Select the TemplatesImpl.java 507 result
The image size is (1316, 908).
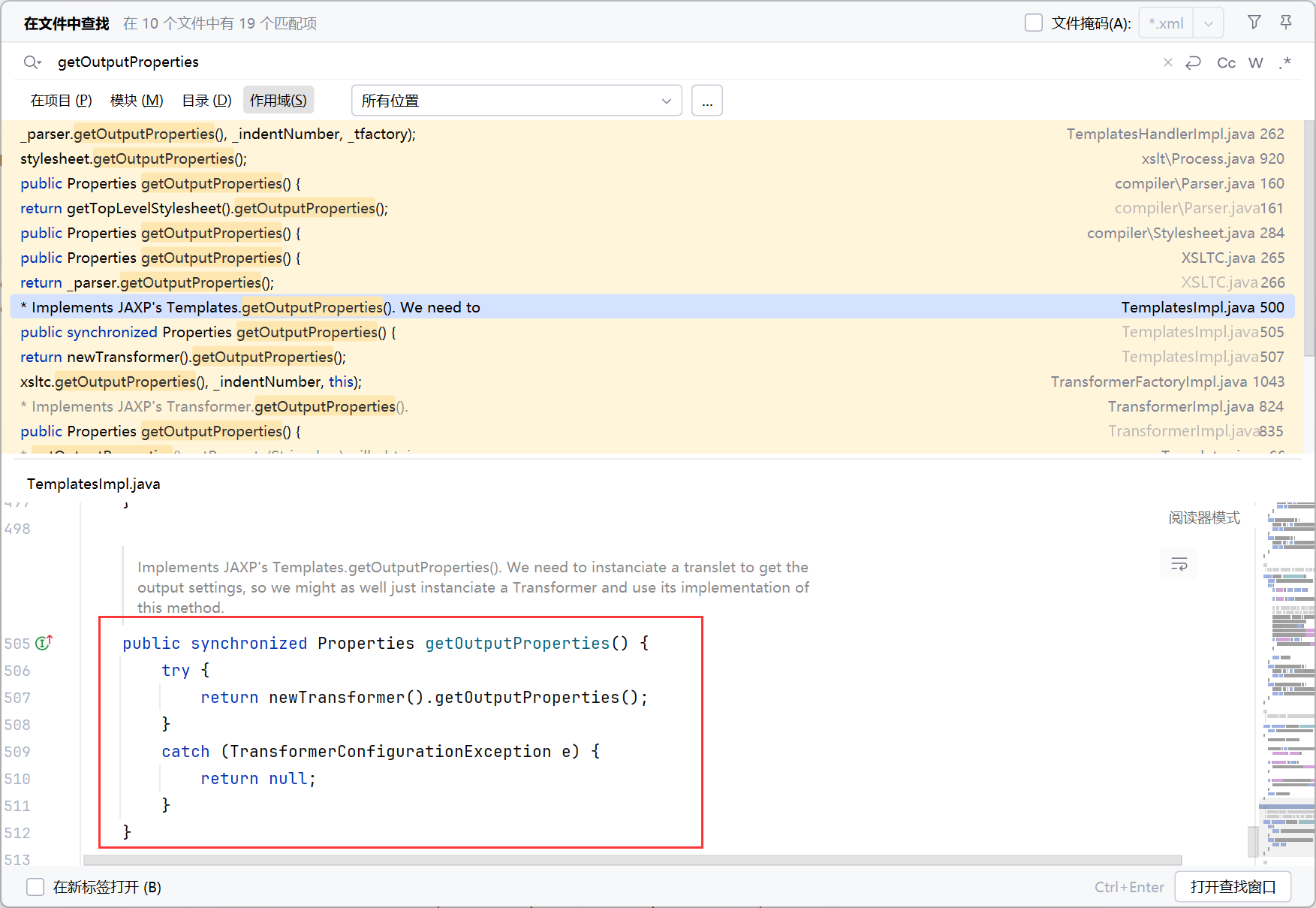[652, 357]
